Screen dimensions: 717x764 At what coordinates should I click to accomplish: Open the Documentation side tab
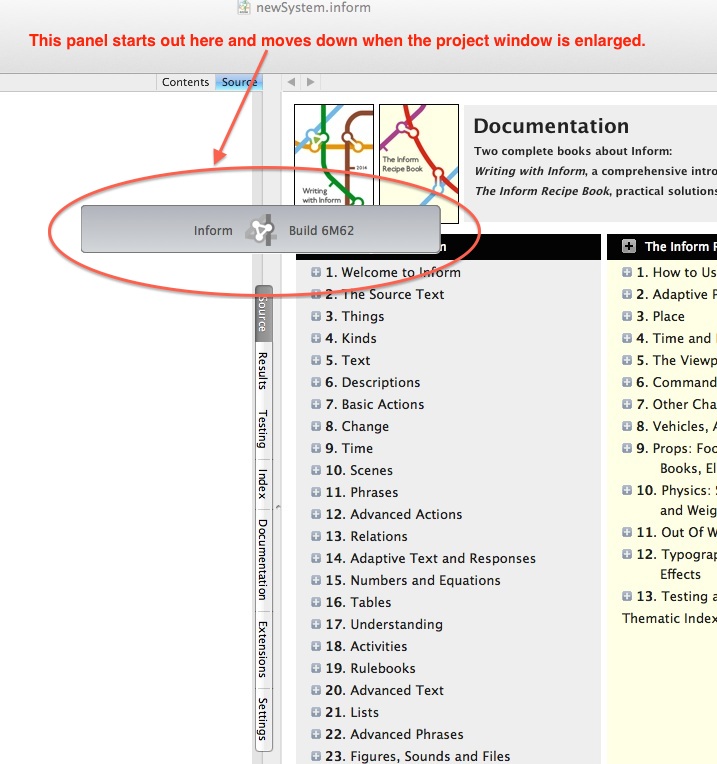point(263,559)
